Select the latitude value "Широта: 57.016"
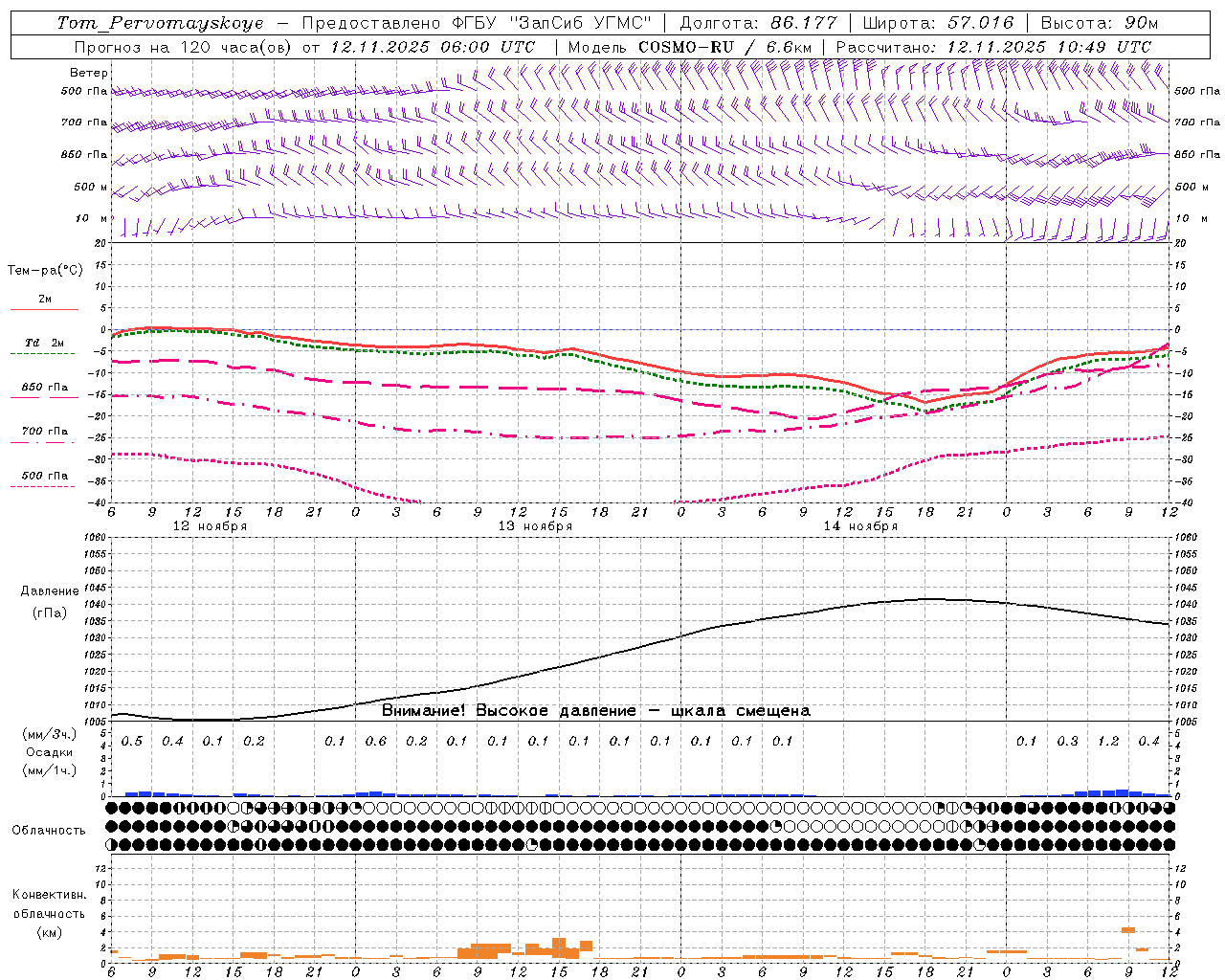The height and width of the screenshot is (980, 1225). [x=938, y=23]
